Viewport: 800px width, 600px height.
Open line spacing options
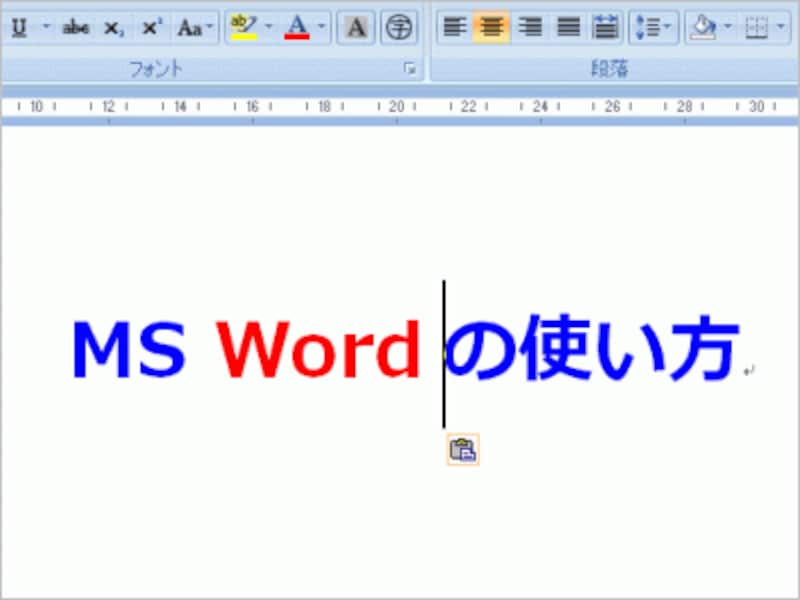pos(654,27)
